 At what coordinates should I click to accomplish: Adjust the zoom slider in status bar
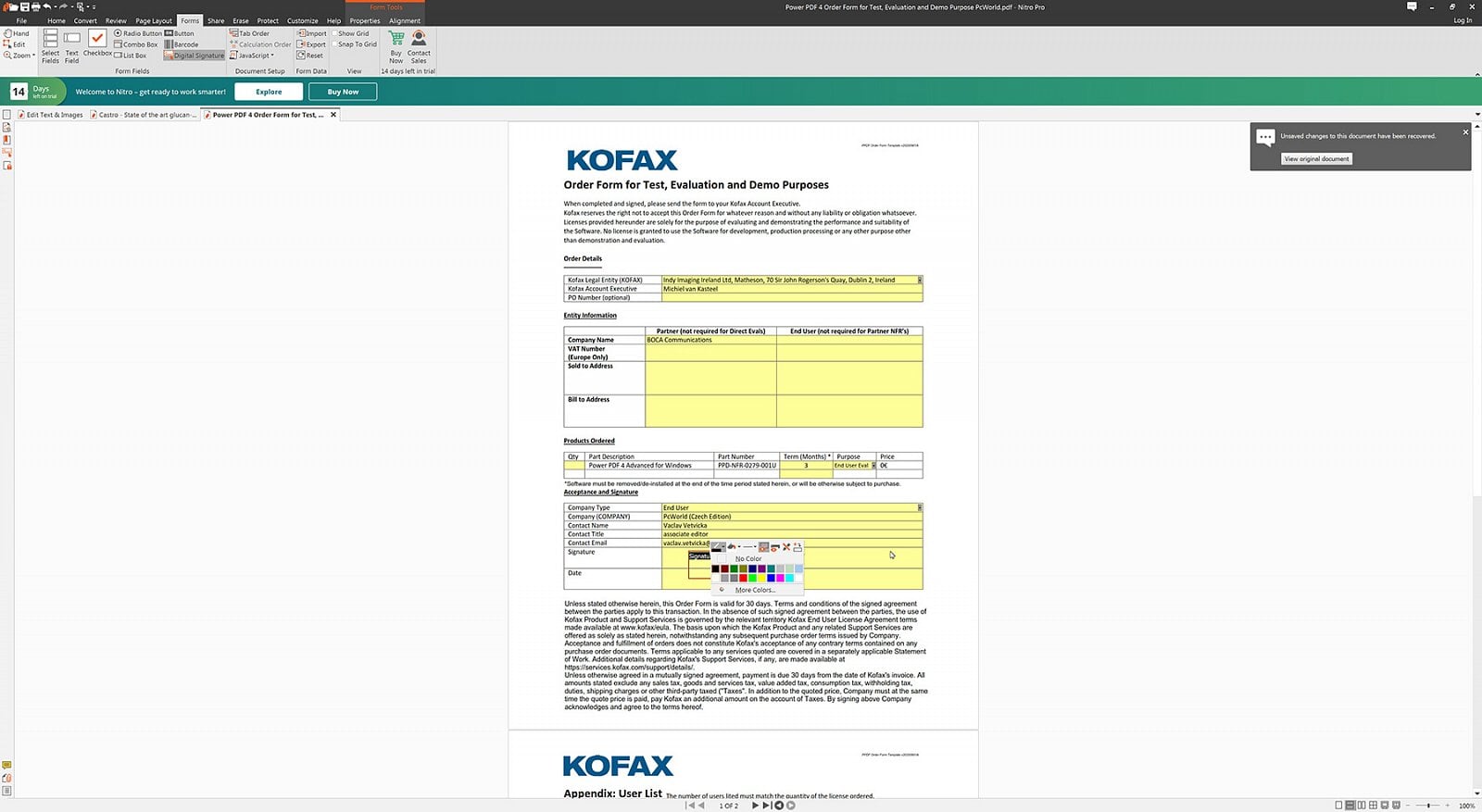pyautogui.click(x=1429, y=806)
